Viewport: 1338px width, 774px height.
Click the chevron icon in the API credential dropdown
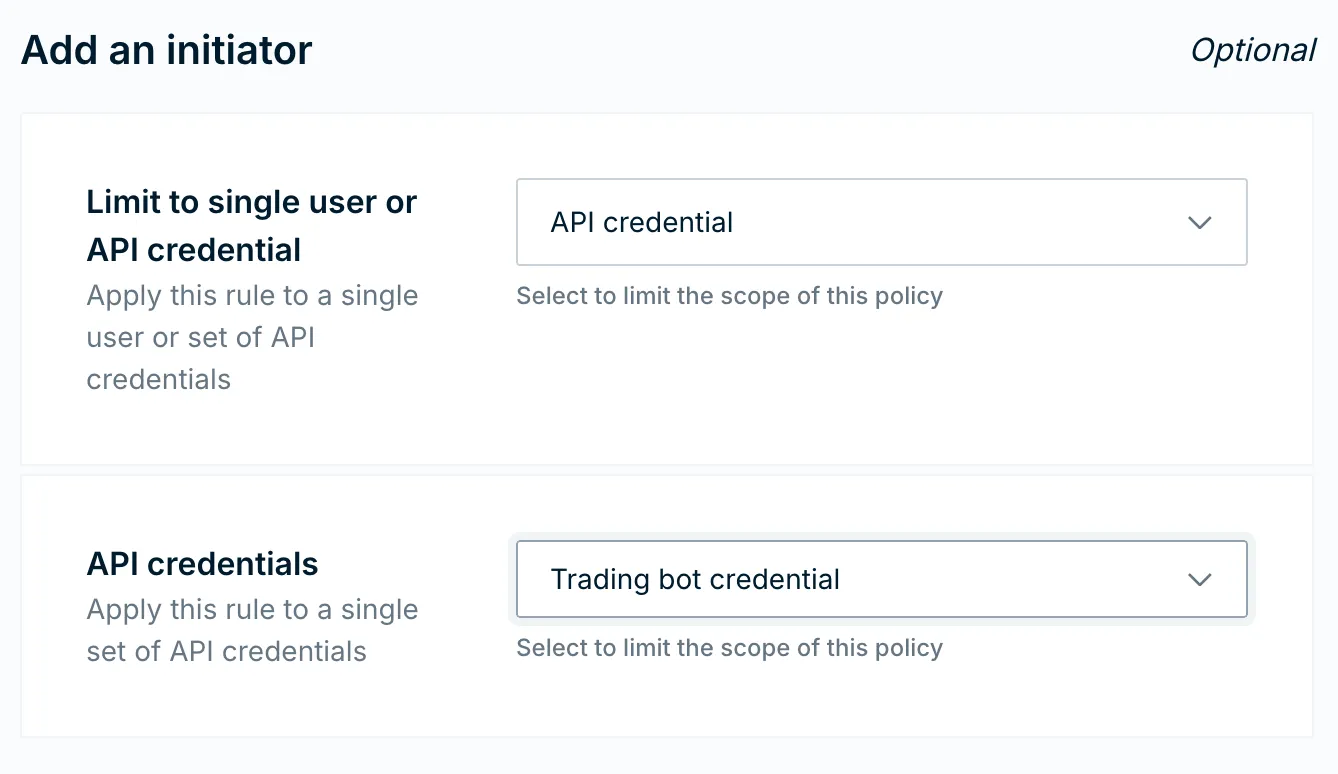tap(1199, 222)
